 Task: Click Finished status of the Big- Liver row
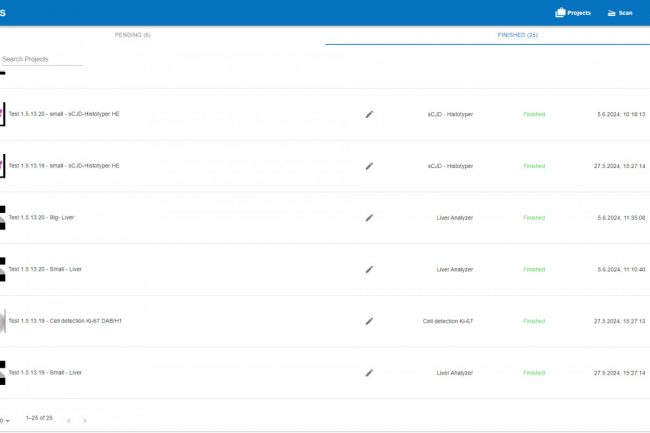[534, 218]
